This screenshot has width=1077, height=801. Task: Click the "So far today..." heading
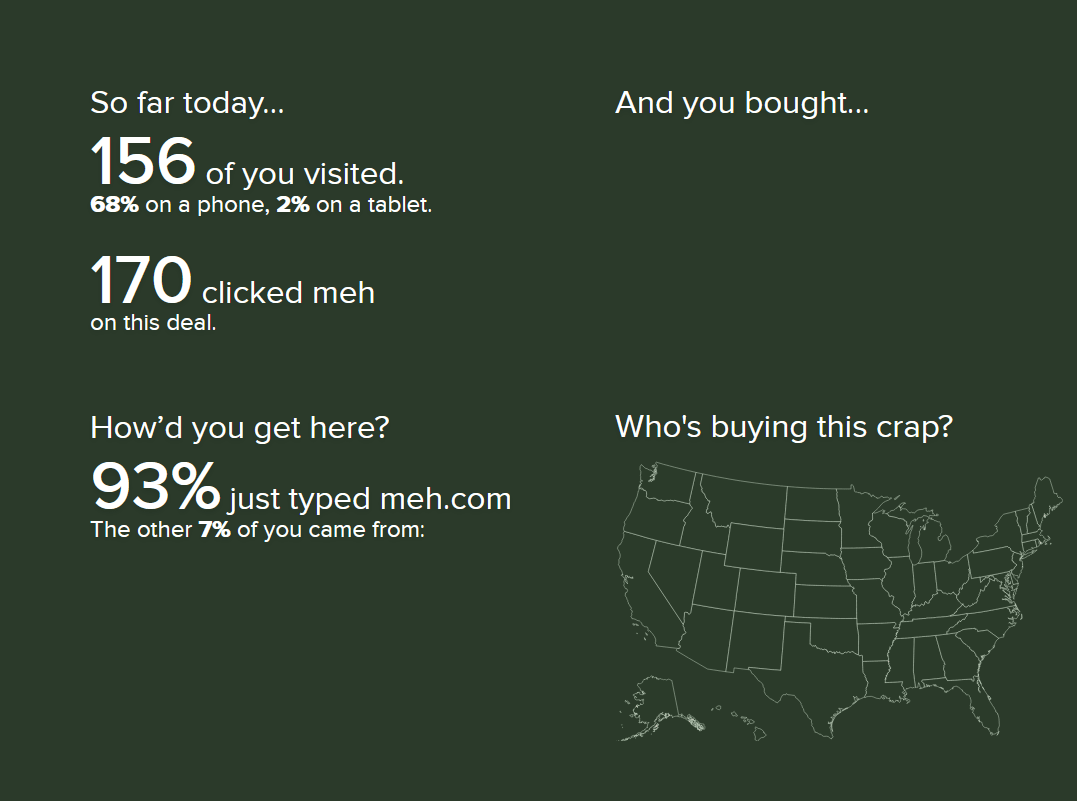(187, 103)
